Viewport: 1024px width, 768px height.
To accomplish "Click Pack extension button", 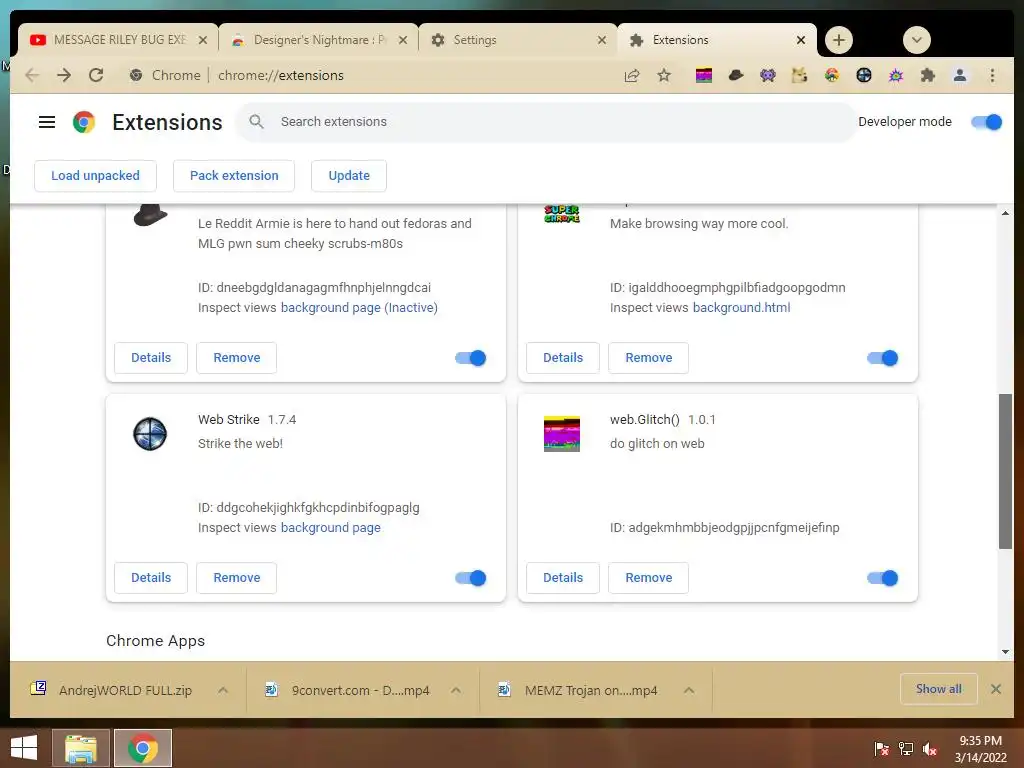I will (234, 176).
